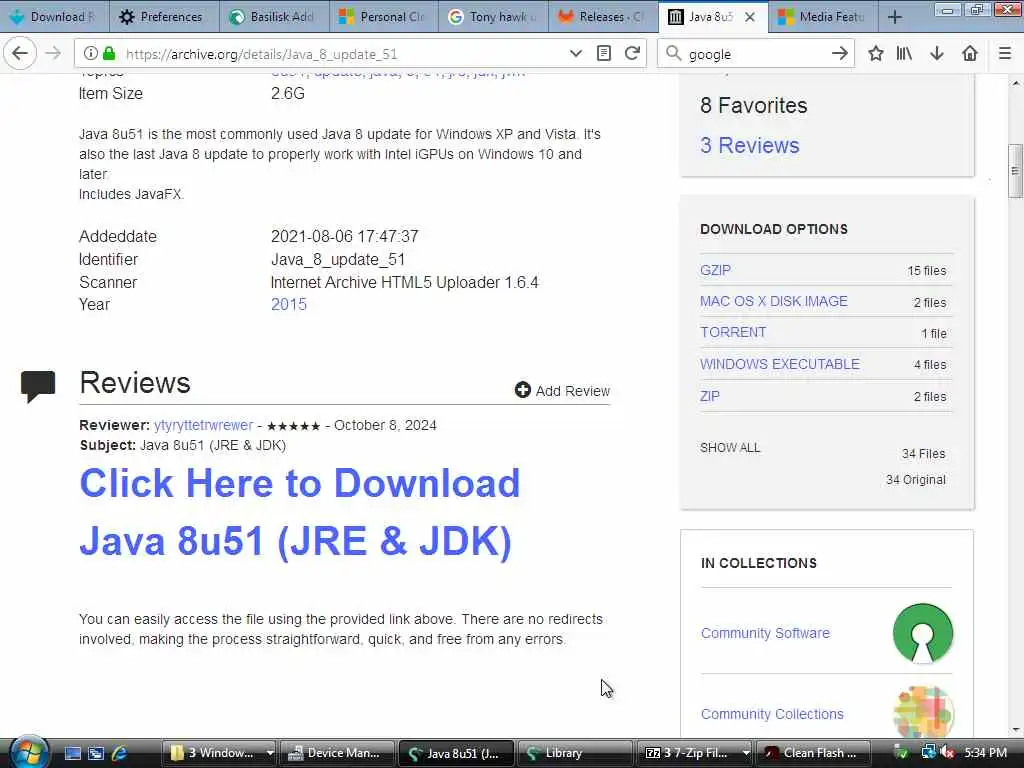Image resolution: width=1024 pixels, height=768 pixels.
Task: Click the browser Back arrow button
Action: (x=20, y=53)
